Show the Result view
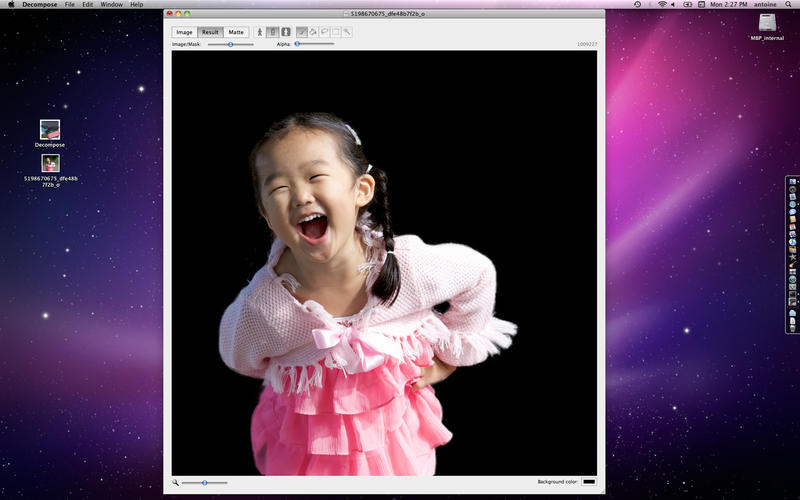Screen dimensions: 800x500 [x=210, y=32]
